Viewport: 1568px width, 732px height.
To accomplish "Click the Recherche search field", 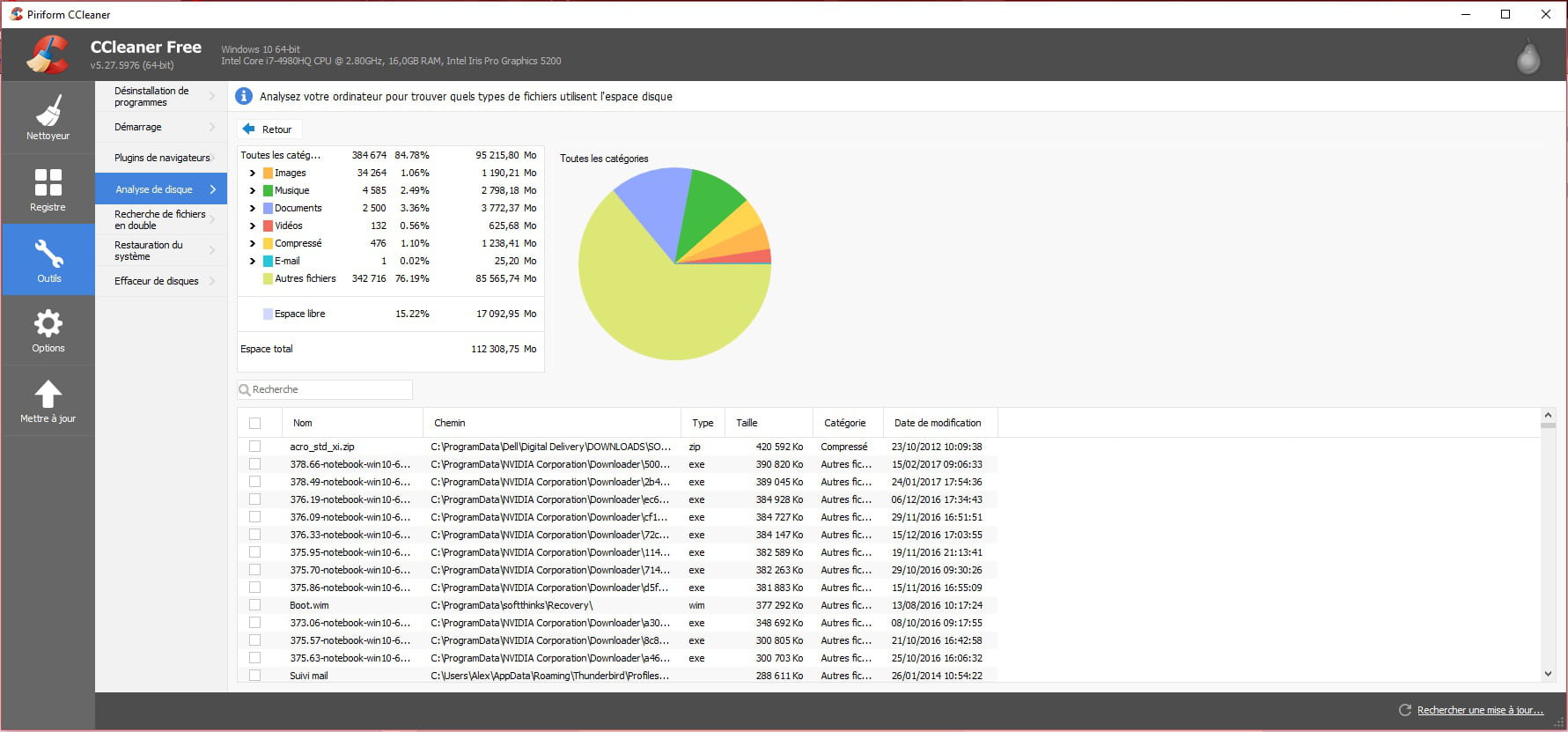I will pos(325,389).
